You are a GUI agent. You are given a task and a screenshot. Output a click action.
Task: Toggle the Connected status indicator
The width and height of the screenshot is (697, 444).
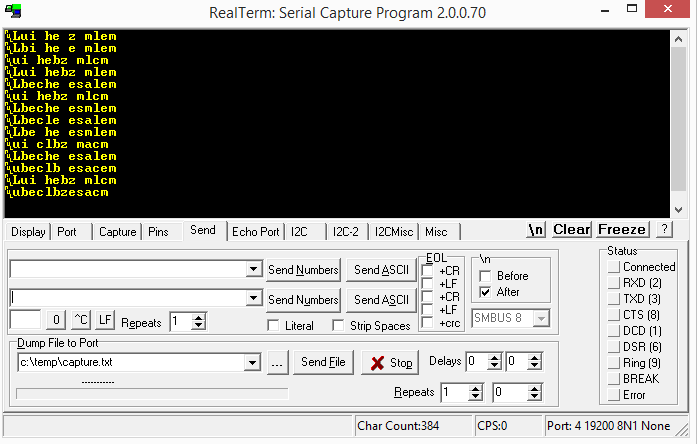[x=614, y=267]
